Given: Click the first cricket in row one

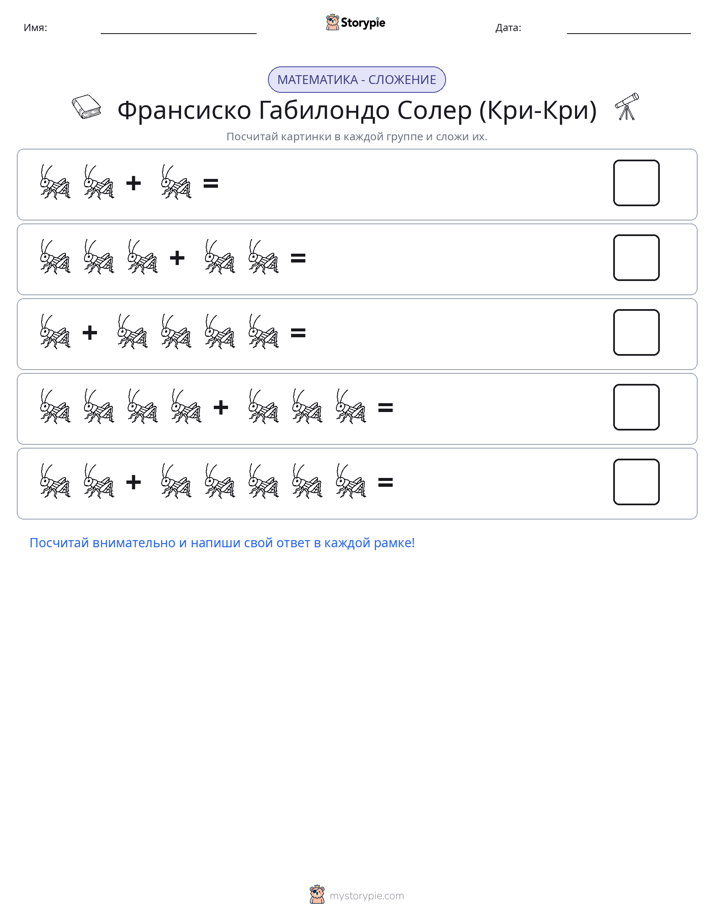Looking at the screenshot, I should coord(55,182).
